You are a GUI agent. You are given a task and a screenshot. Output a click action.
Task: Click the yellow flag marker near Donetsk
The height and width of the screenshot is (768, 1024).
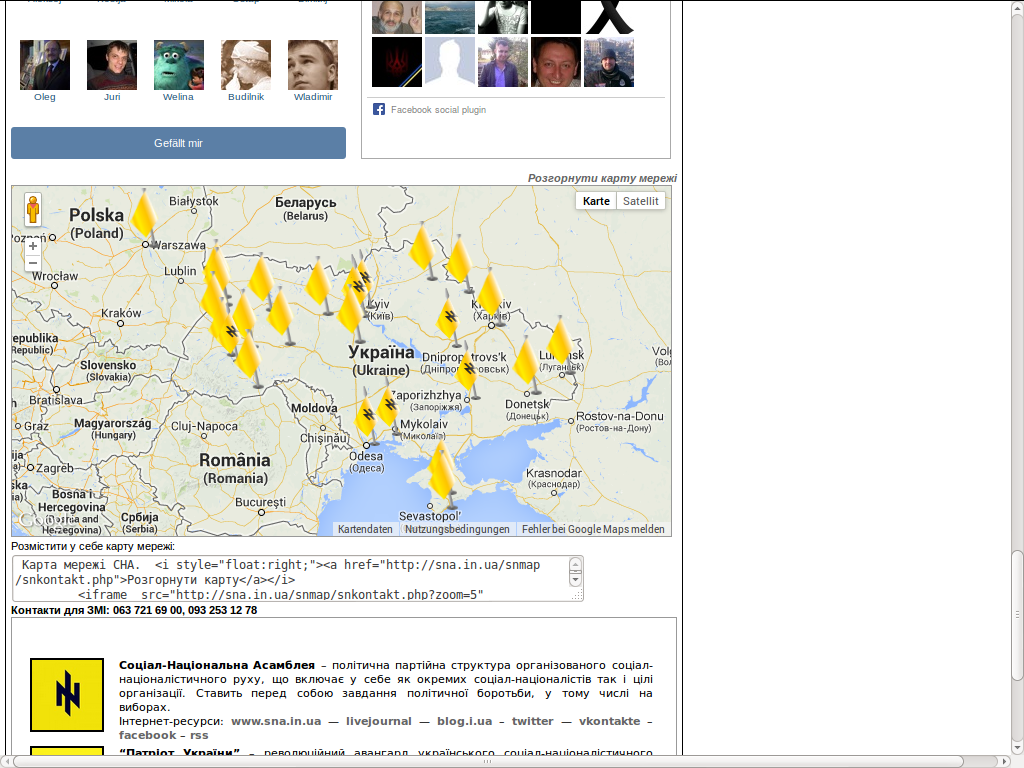(526, 363)
